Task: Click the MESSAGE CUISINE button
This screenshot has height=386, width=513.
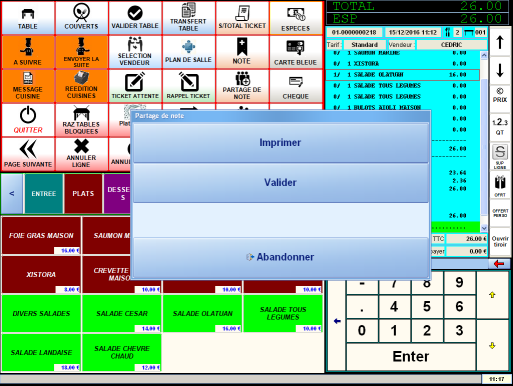Action: click(28, 86)
